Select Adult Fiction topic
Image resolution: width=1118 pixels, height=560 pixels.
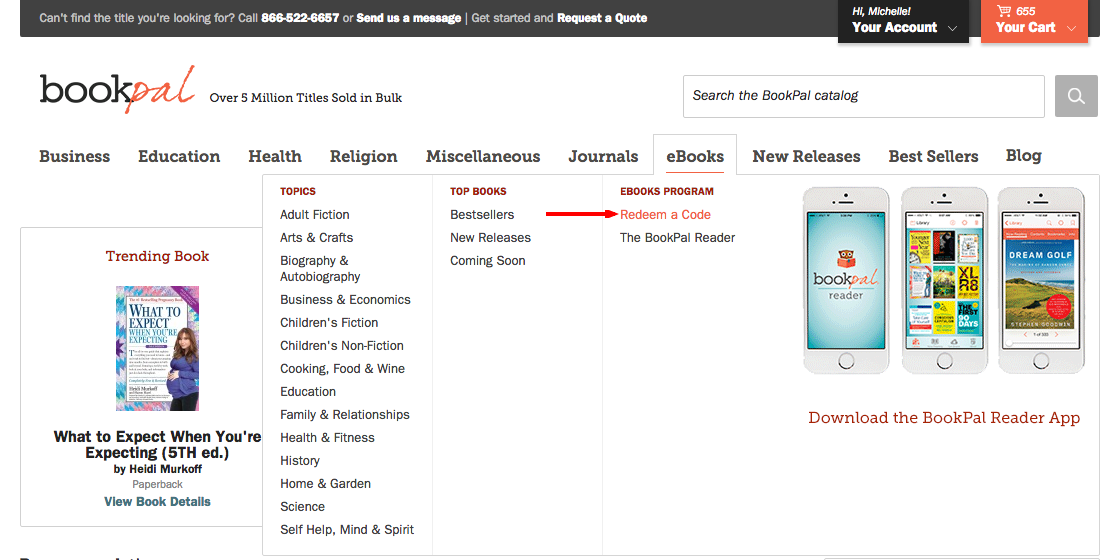point(314,215)
